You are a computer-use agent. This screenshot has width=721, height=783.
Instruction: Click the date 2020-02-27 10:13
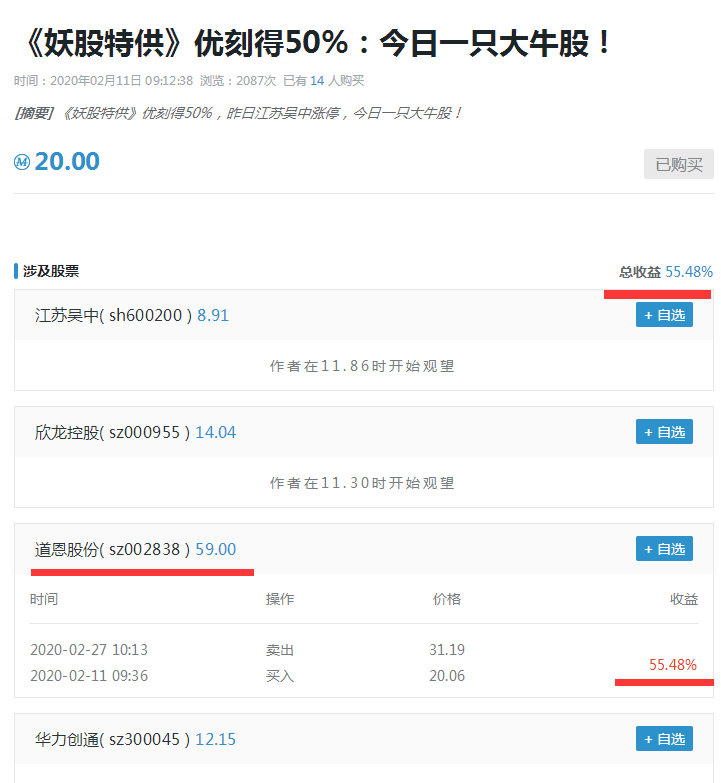(x=89, y=650)
